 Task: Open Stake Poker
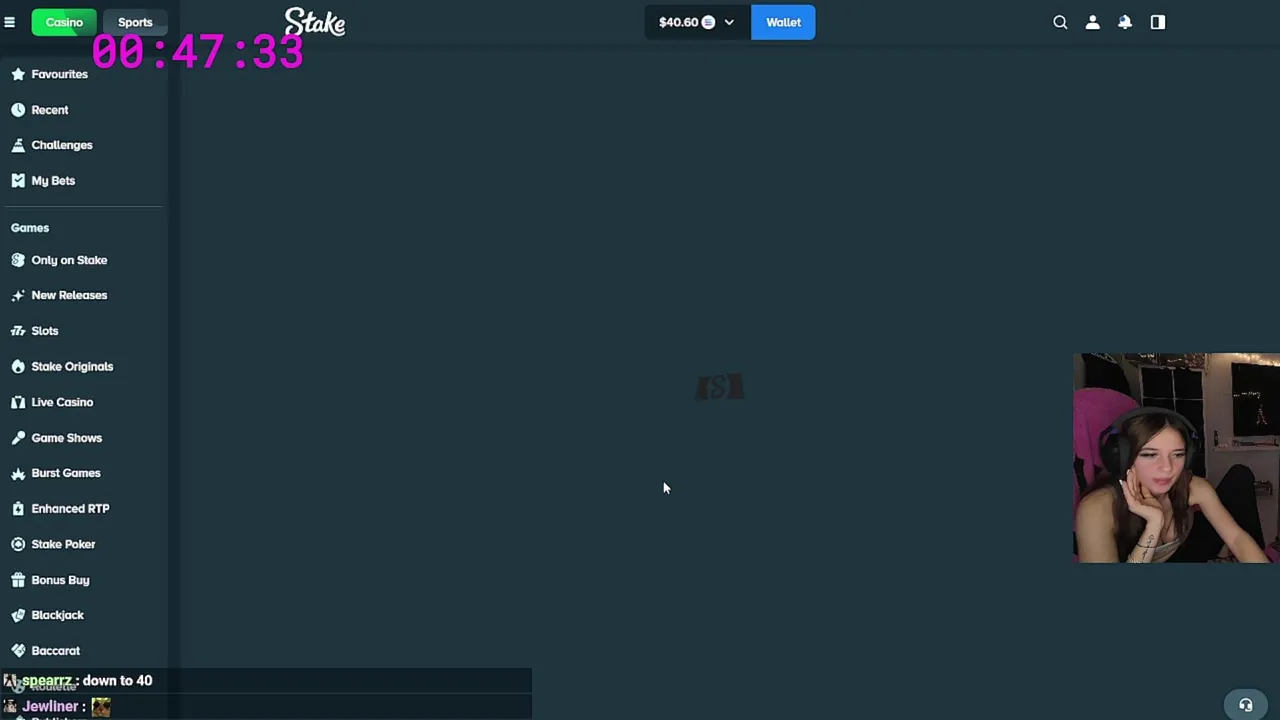pos(63,544)
